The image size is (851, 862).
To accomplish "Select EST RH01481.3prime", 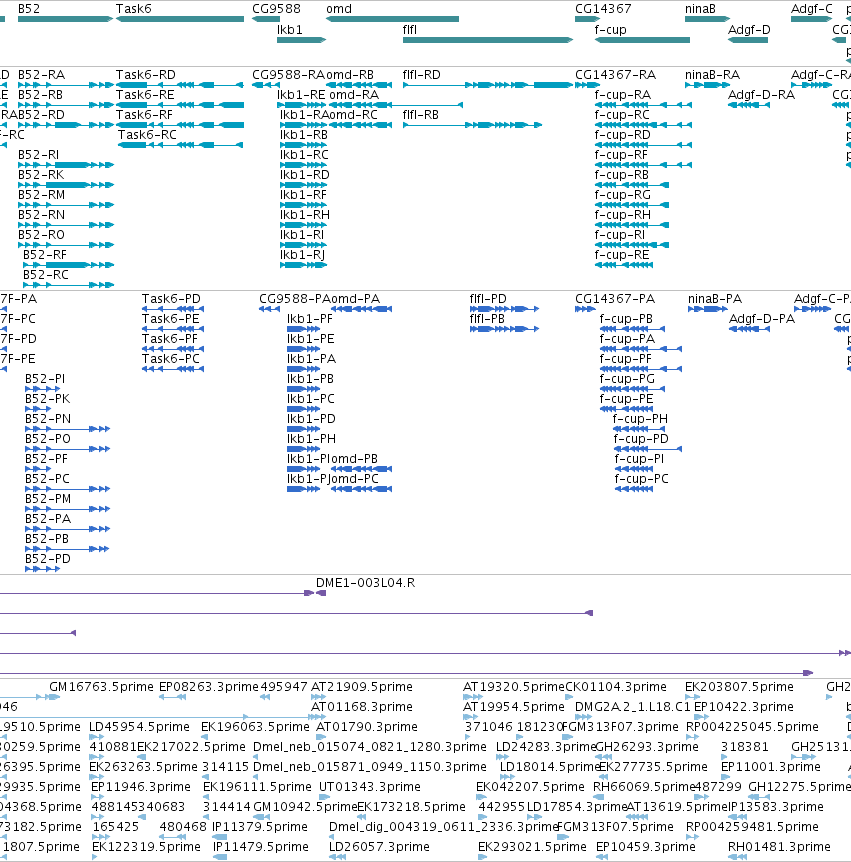I will [x=779, y=847].
